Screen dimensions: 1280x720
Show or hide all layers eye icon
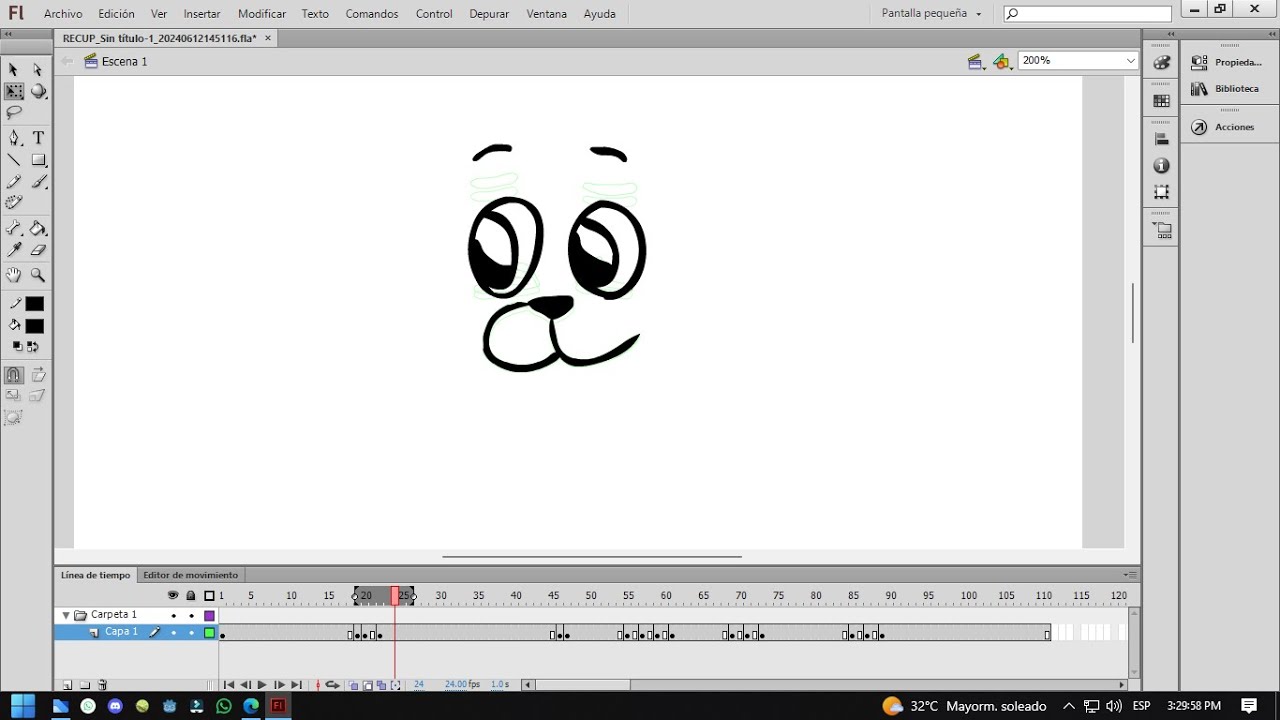173,596
